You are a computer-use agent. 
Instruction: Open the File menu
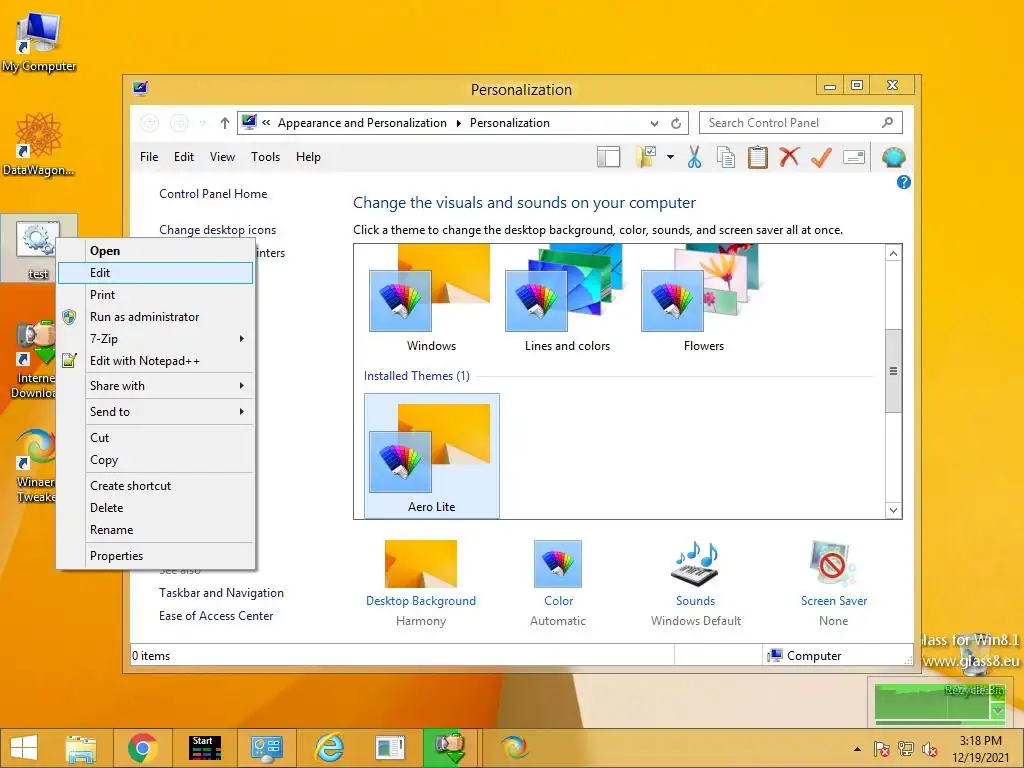click(149, 157)
